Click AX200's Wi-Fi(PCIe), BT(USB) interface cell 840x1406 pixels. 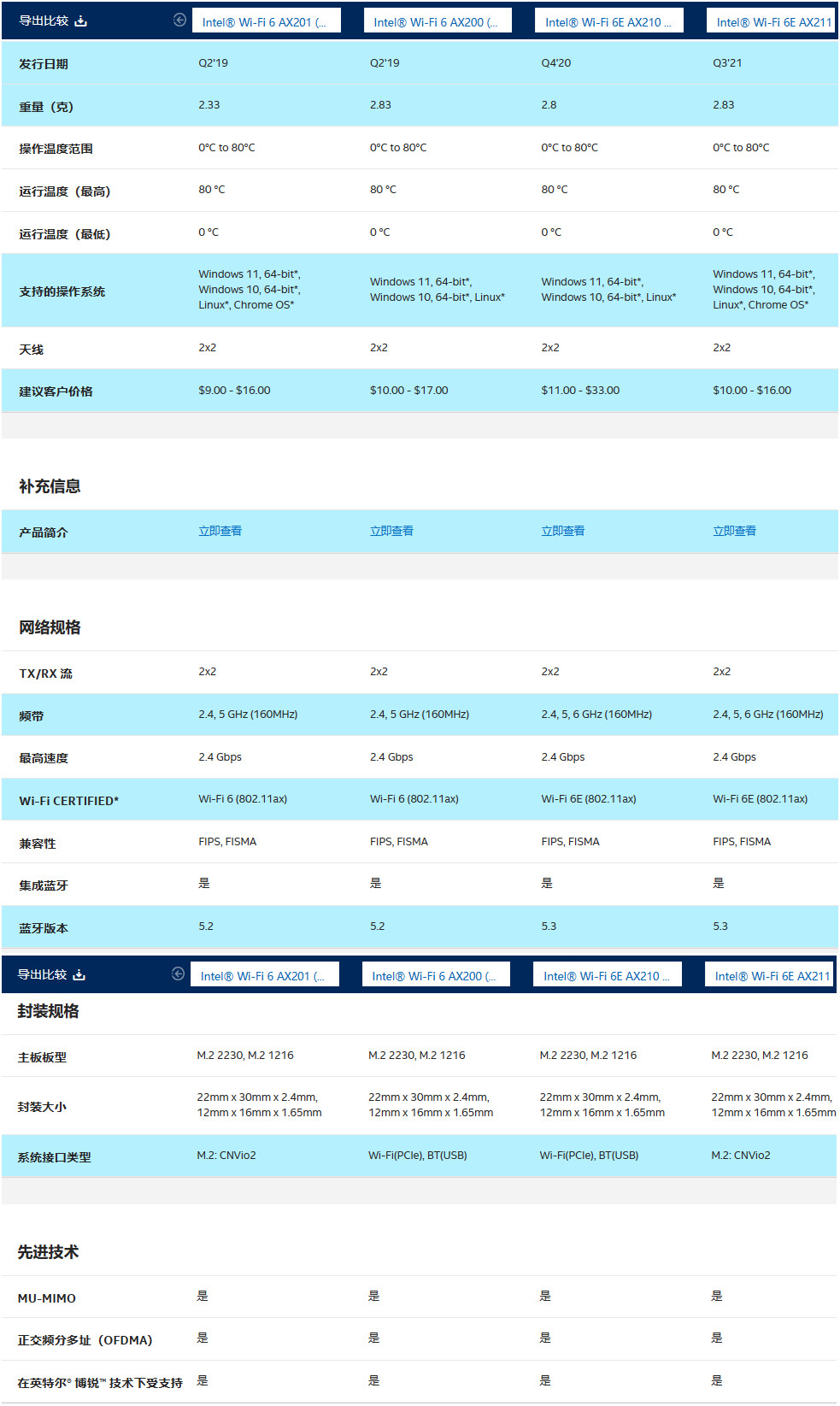(x=418, y=1156)
